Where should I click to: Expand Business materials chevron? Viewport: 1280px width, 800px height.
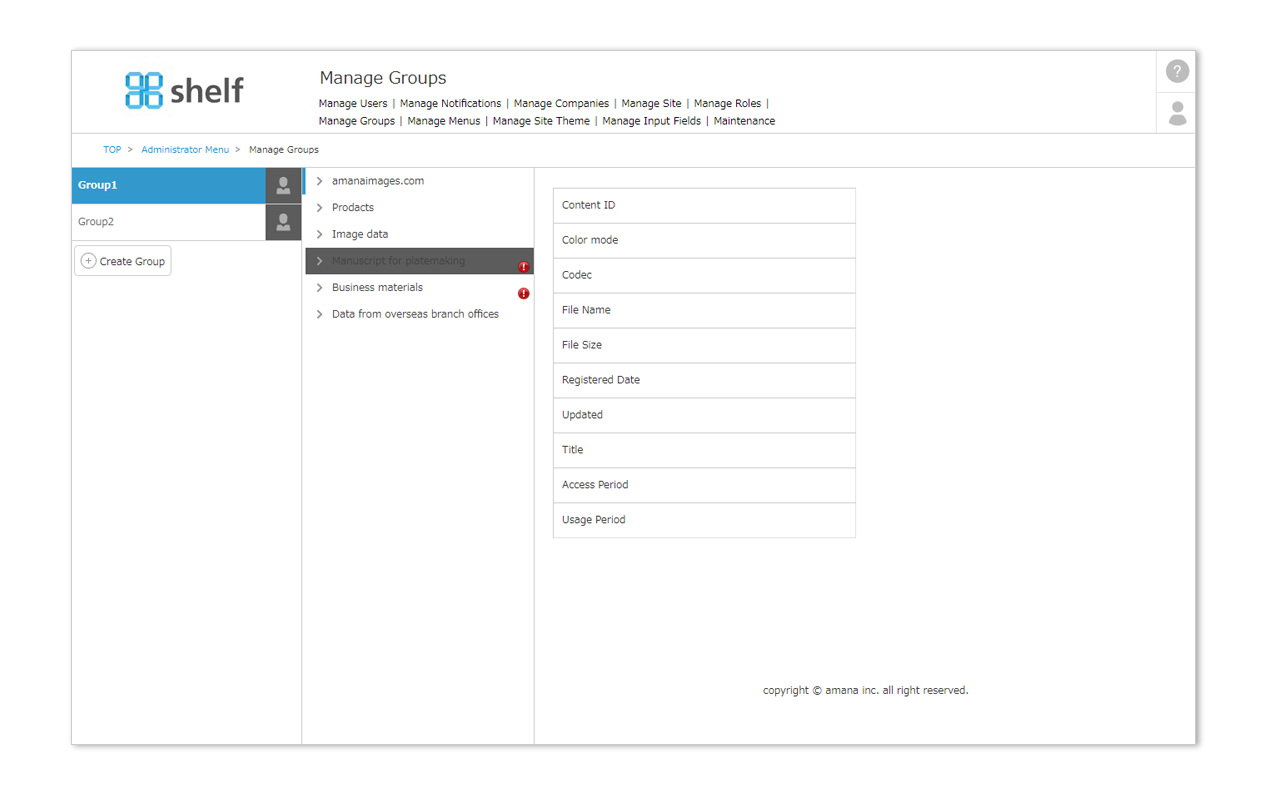click(319, 287)
